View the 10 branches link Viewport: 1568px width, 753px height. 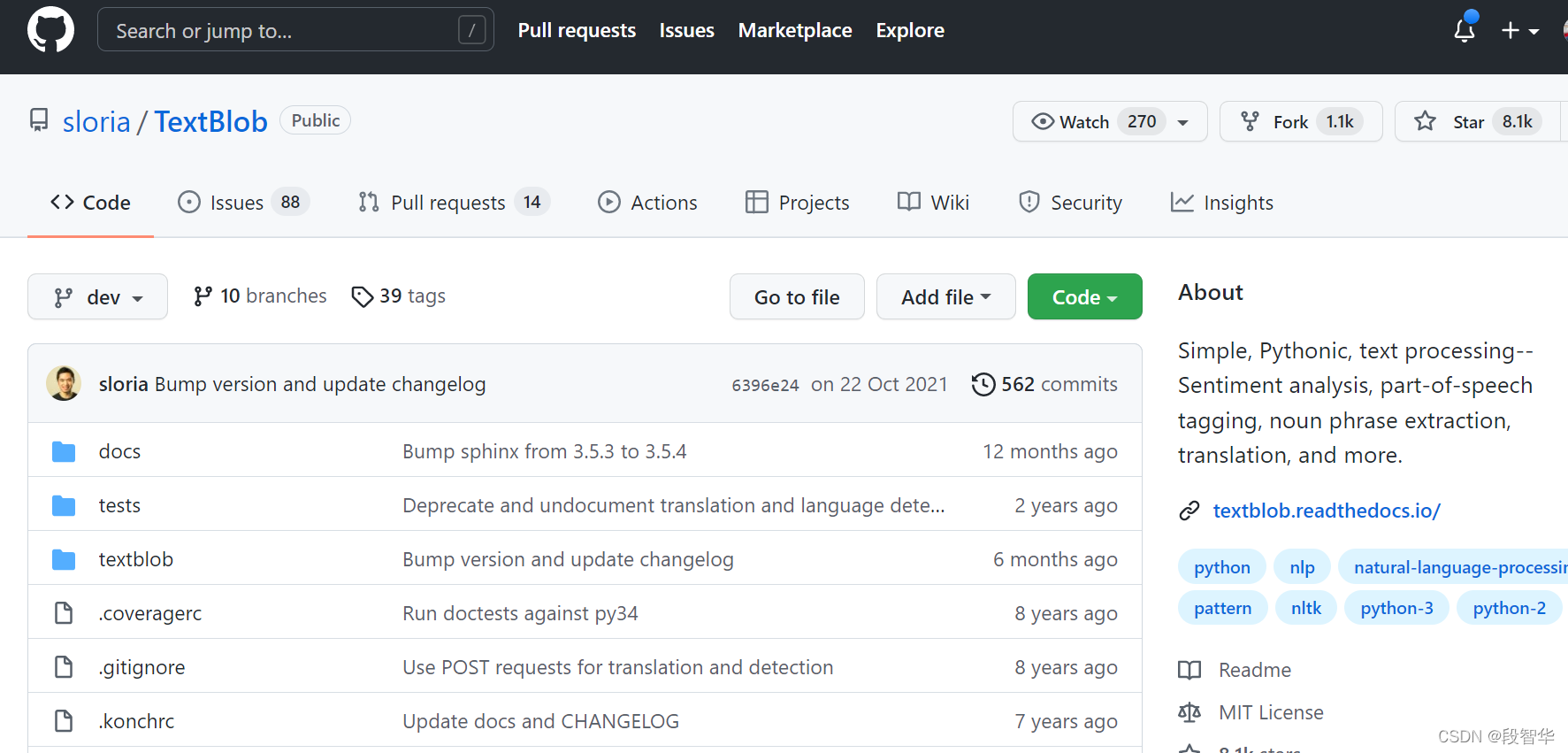click(260, 296)
